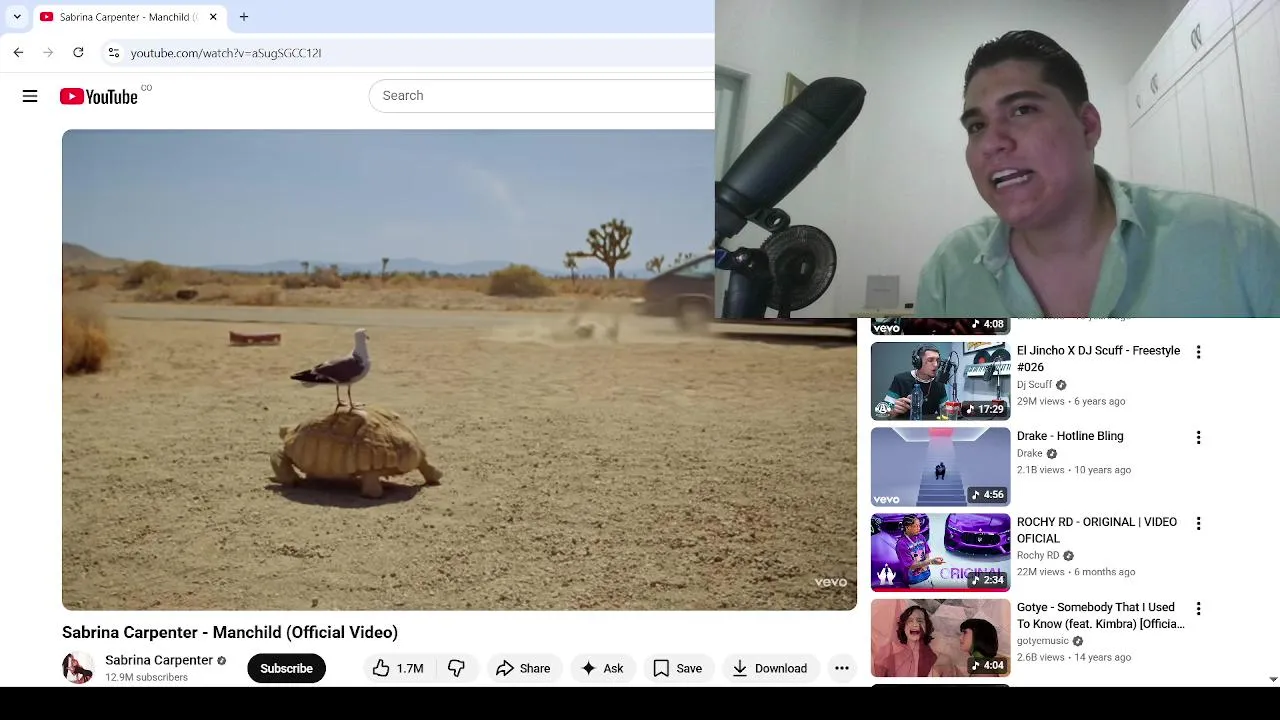
Task: Open options menu for El Jincho video
Action: (x=1198, y=352)
